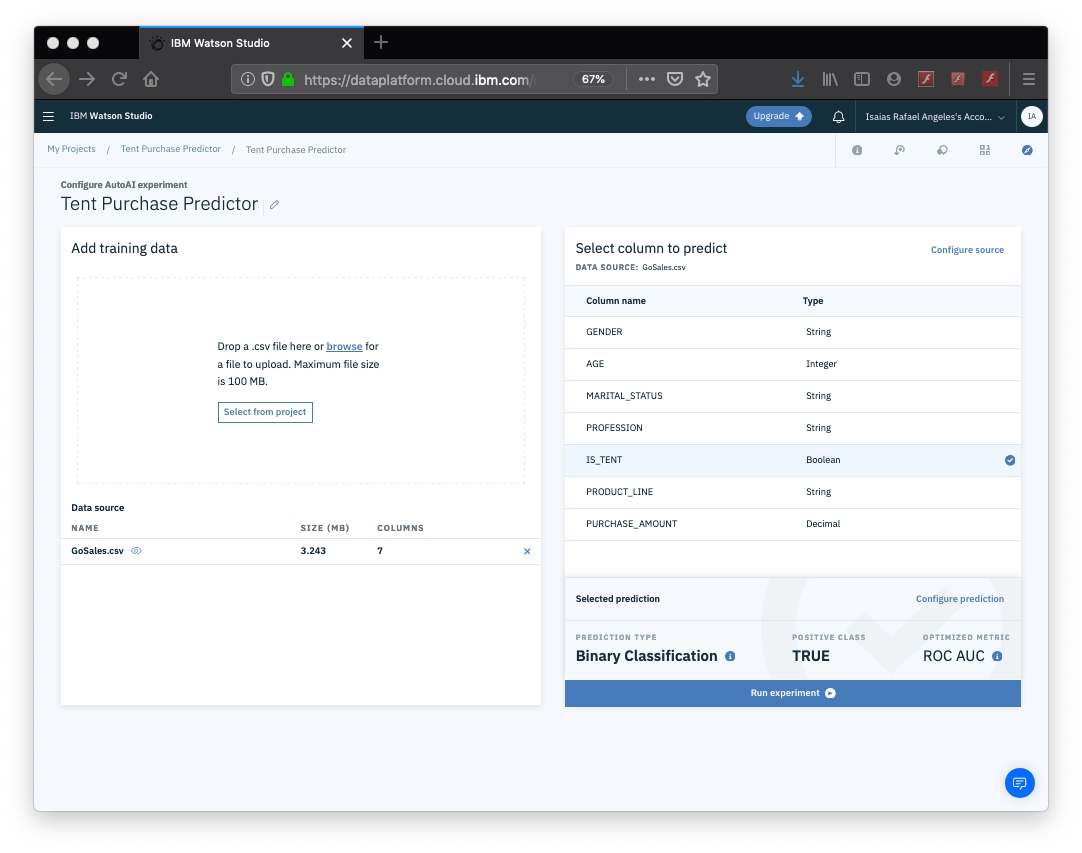This screenshot has width=1082, height=853.
Task: Open the hamburger navigation menu
Action: [48, 116]
